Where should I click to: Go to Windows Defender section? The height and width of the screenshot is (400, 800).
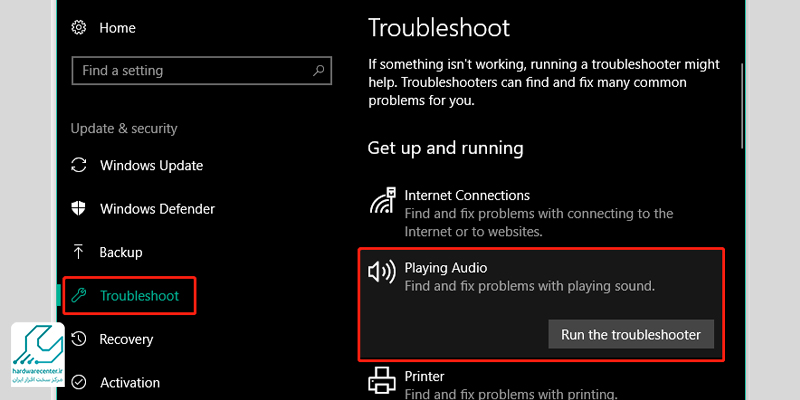[x=157, y=209]
